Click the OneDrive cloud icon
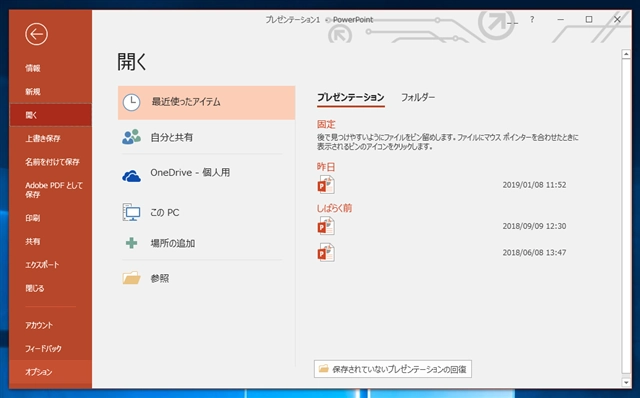The width and height of the screenshot is (640, 398). 131,176
